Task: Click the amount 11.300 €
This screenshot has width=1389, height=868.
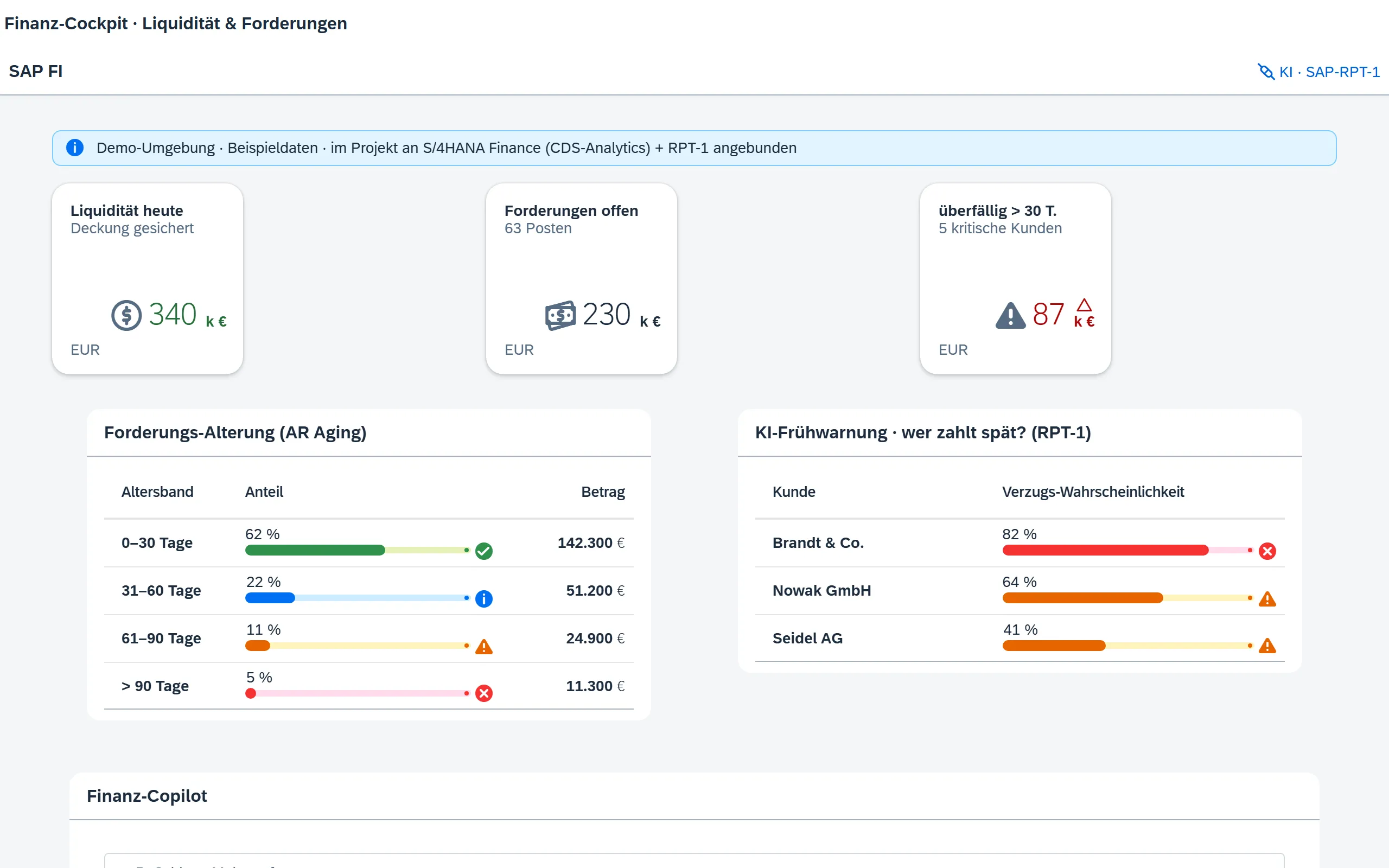Action: 595,685
